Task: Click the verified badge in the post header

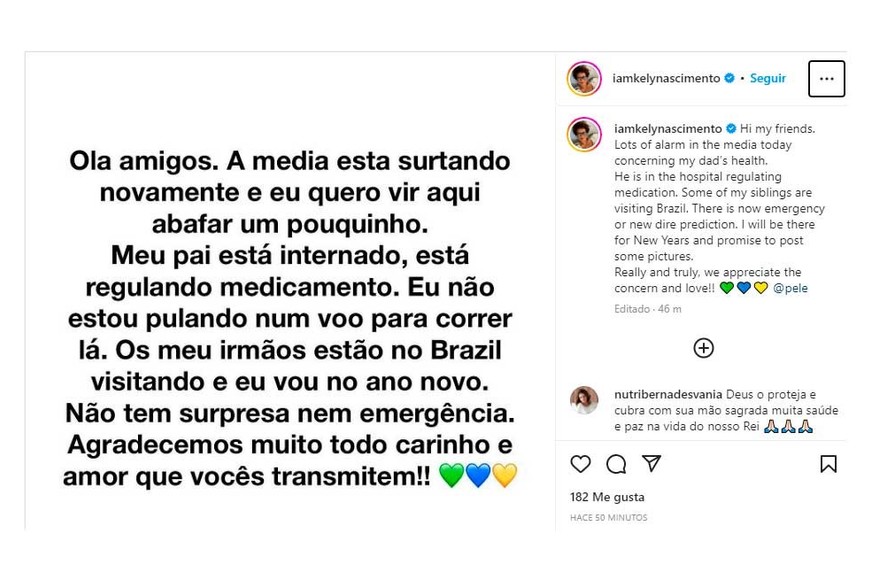Action: click(x=730, y=78)
